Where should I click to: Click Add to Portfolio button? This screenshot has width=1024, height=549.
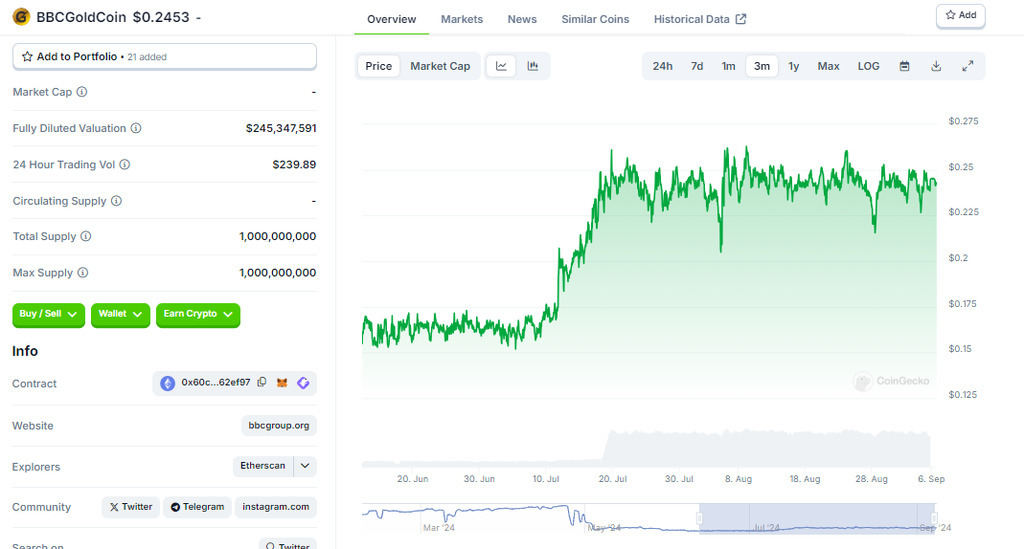pos(164,57)
